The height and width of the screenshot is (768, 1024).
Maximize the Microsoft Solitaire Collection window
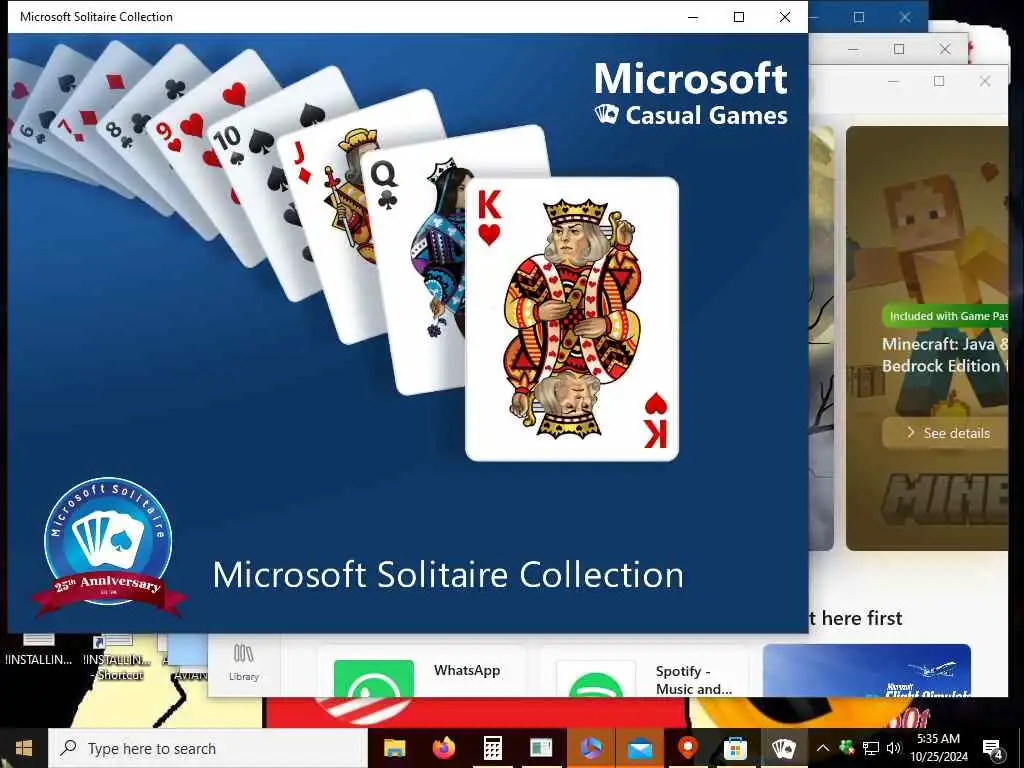pyautogui.click(x=739, y=17)
